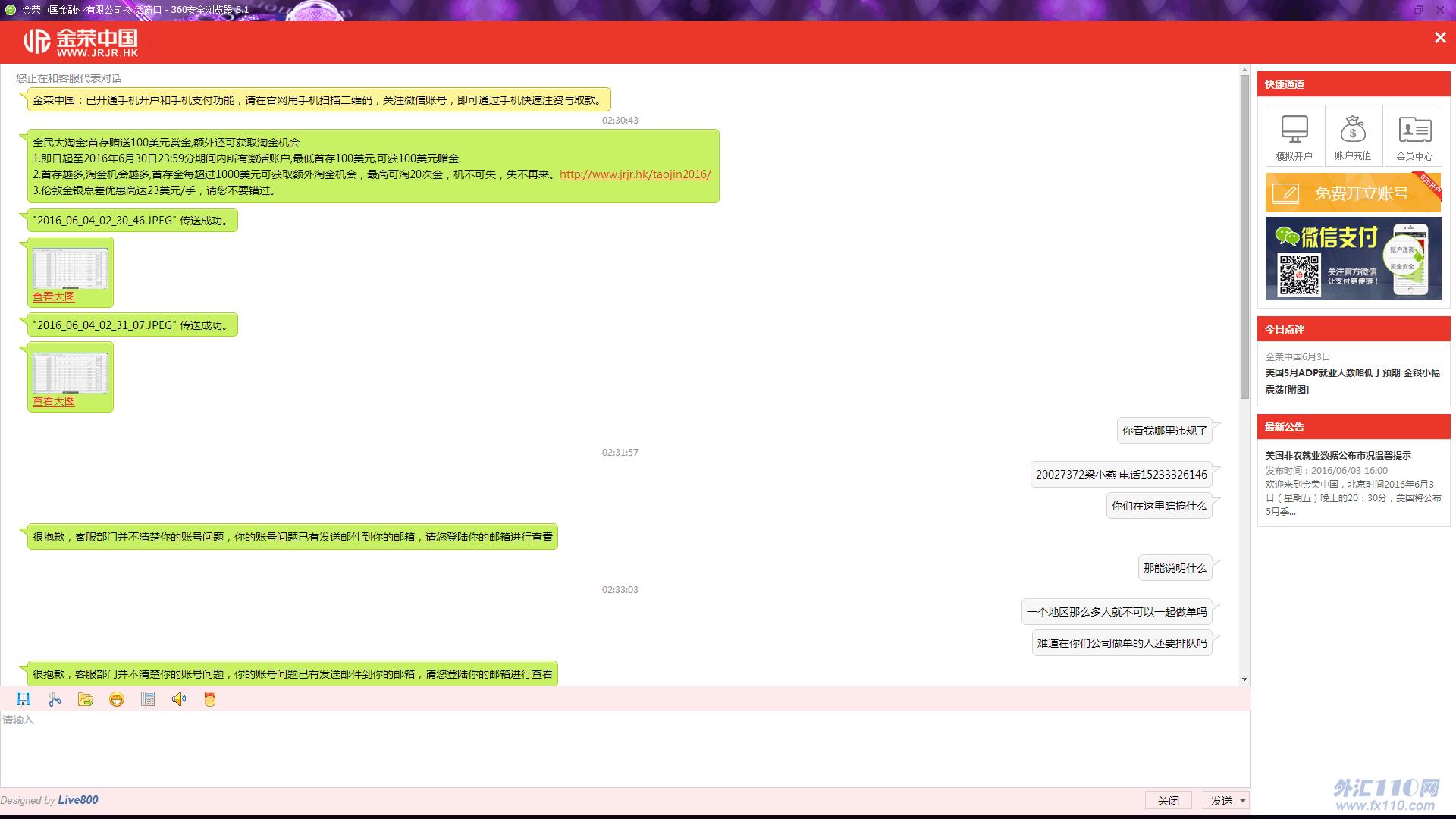Click the 免费开立账号 banner
1456x819 pixels.
1353,193
